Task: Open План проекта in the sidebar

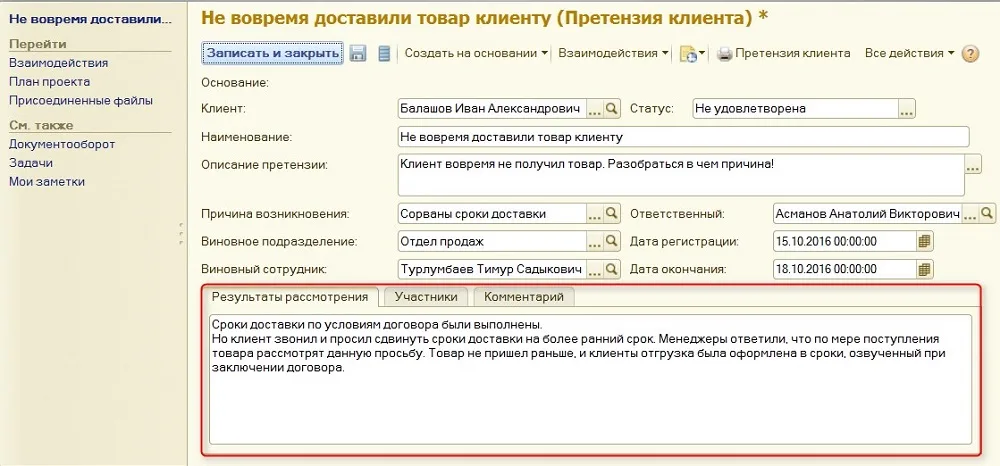Action: [x=49, y=82]
